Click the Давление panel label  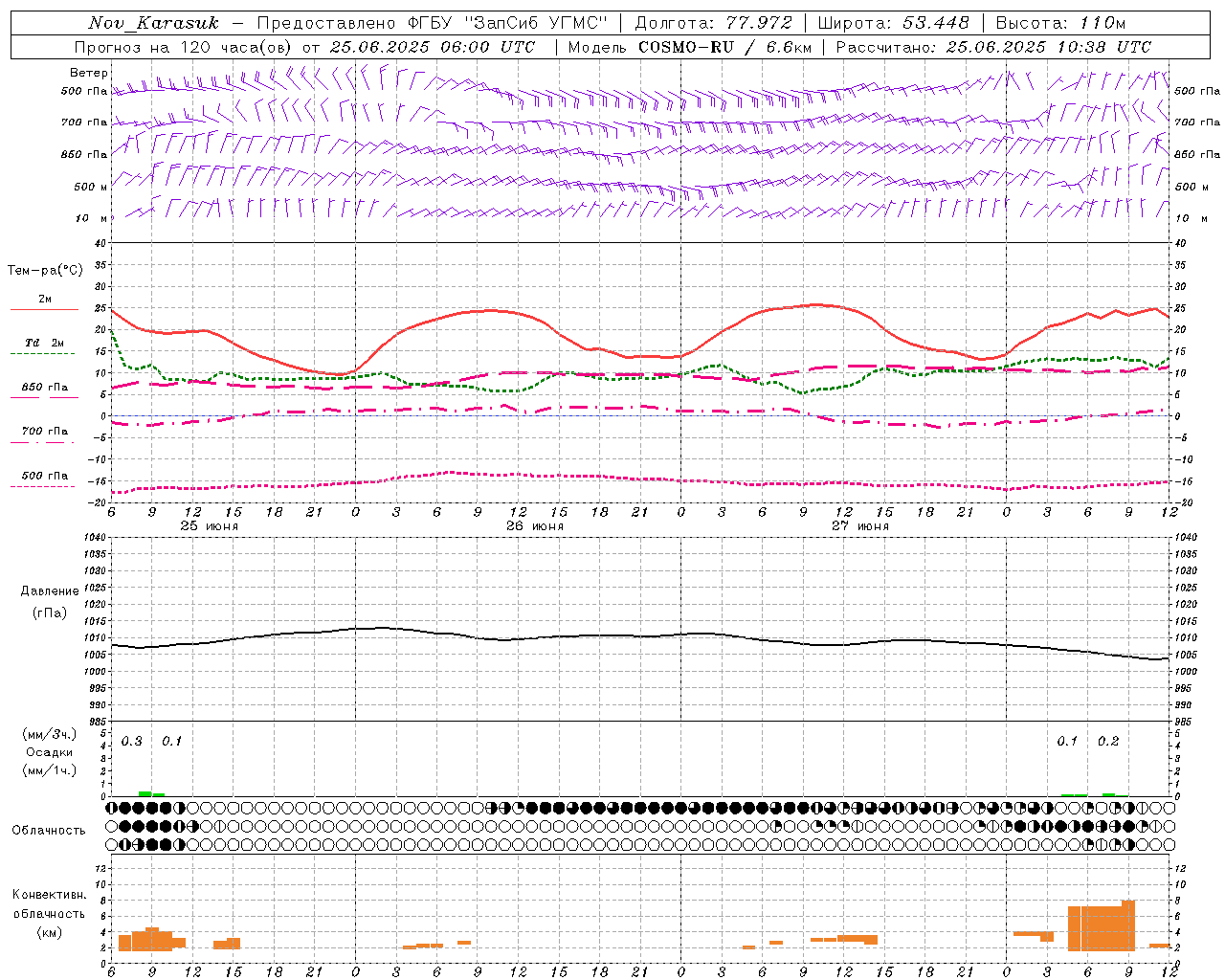49,591
